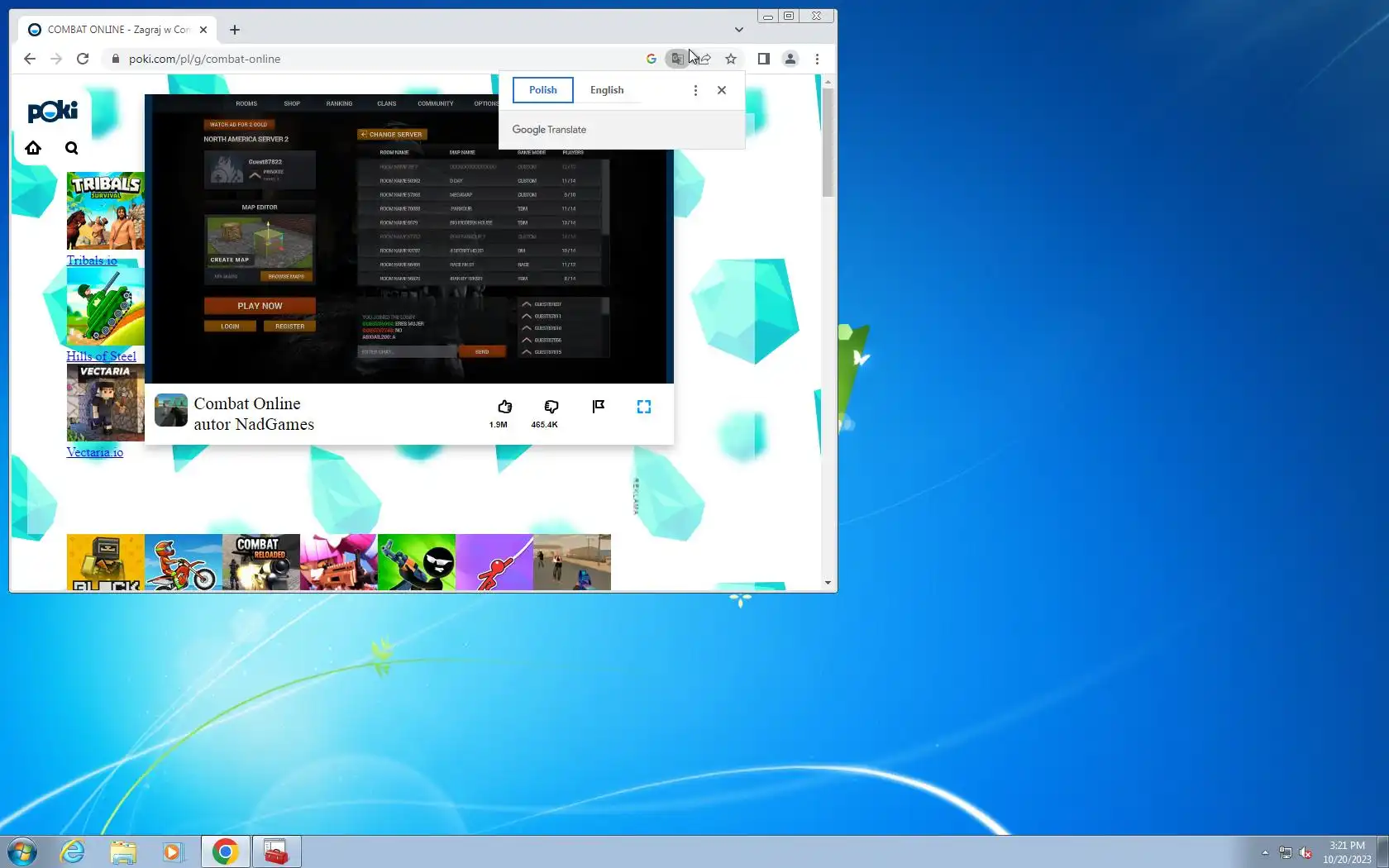1389x868 pixels.
Task: Open the Shop menu in game
Action: click(292, 104)
